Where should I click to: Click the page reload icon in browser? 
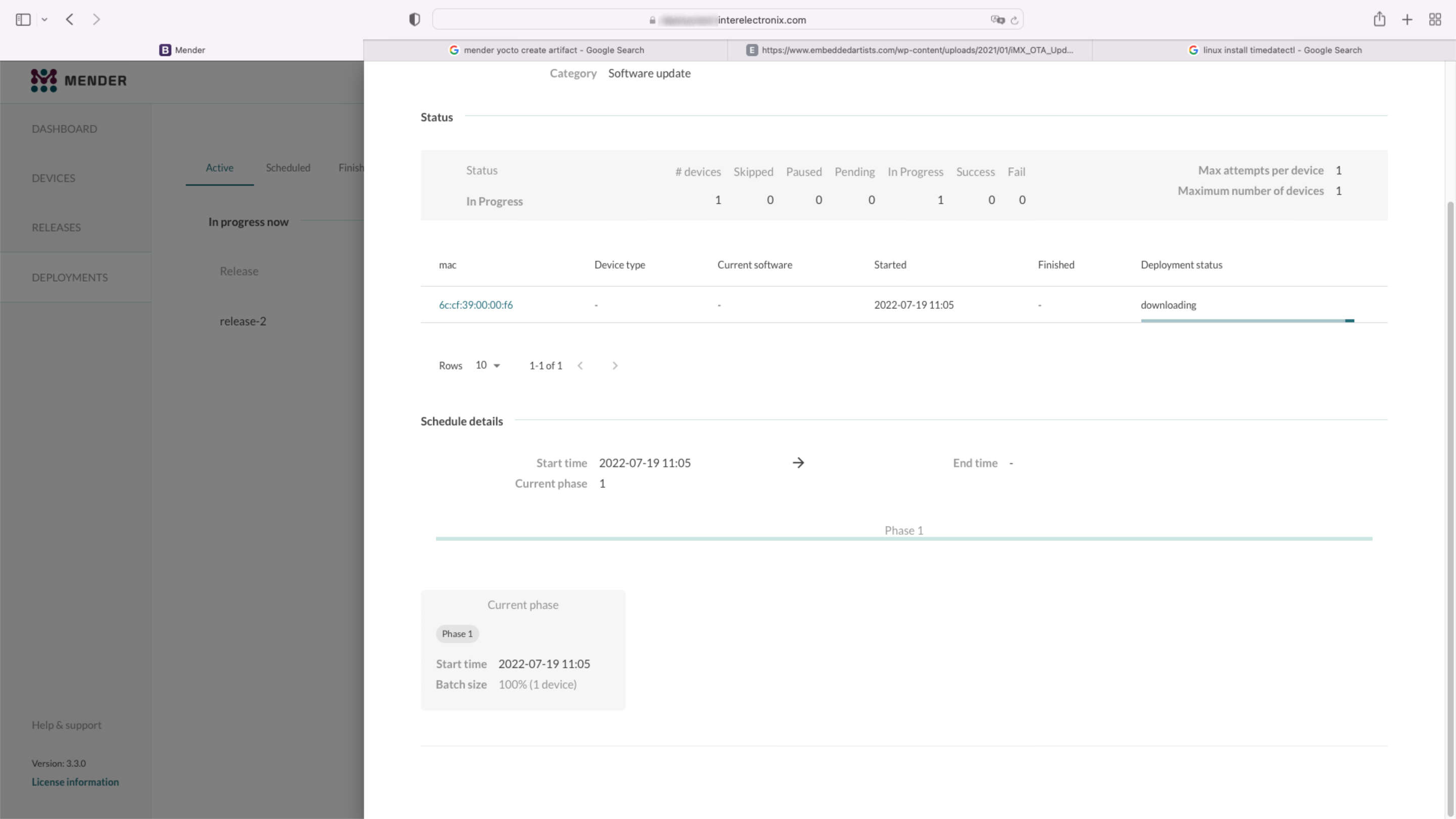(x=1015, y=20)
